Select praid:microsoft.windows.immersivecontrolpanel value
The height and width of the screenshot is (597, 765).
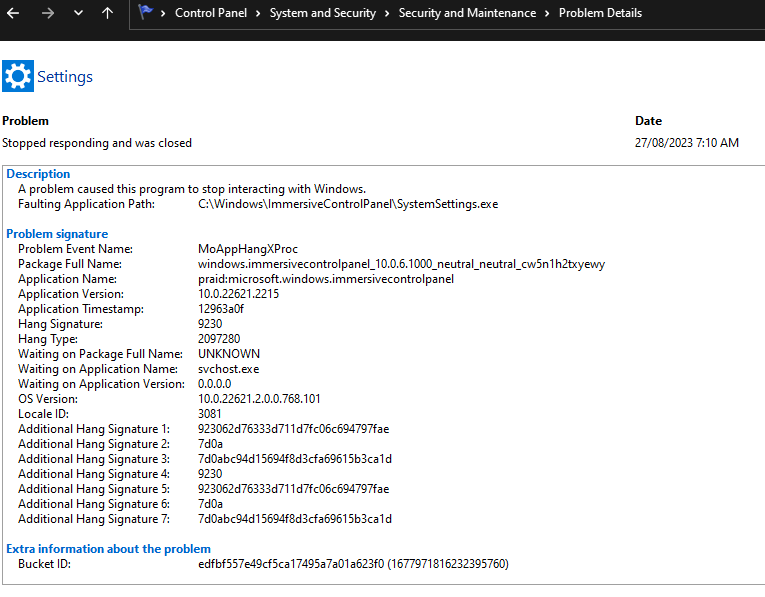coord(326,279)
